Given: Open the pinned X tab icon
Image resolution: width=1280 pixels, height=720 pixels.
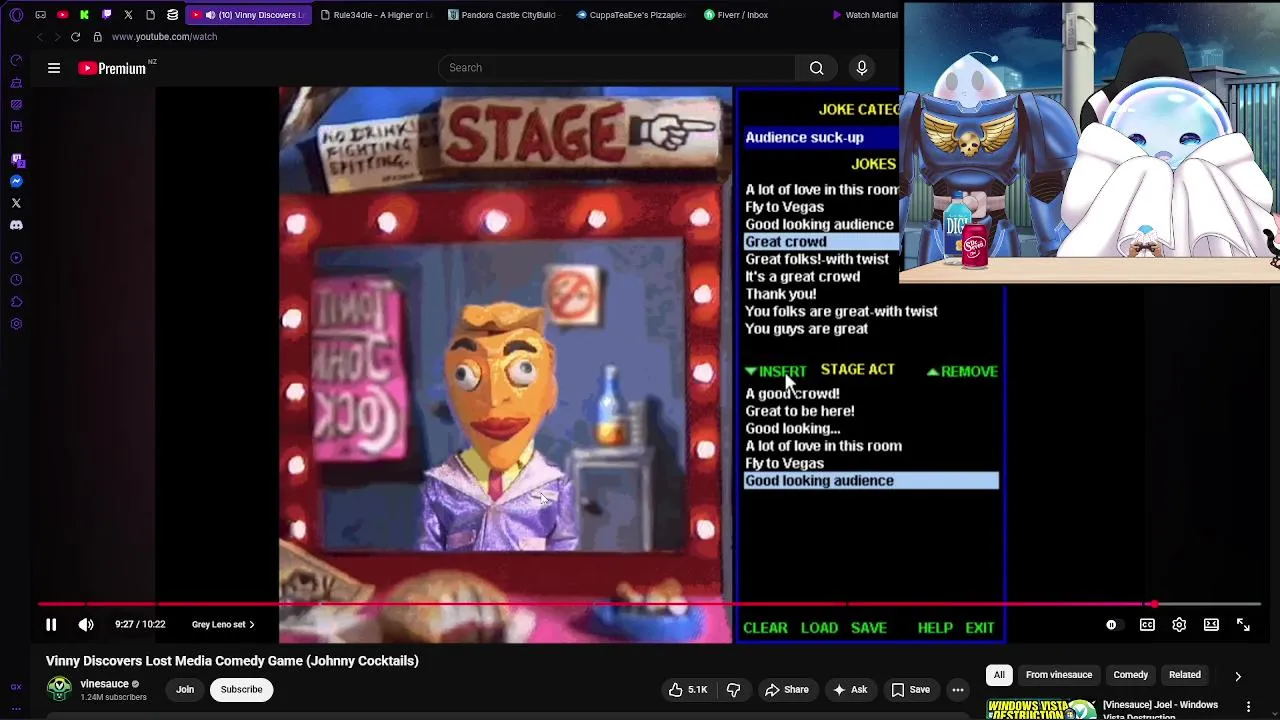Looking at the screenshot, I should pyautogui.click(x=128, y=15).
